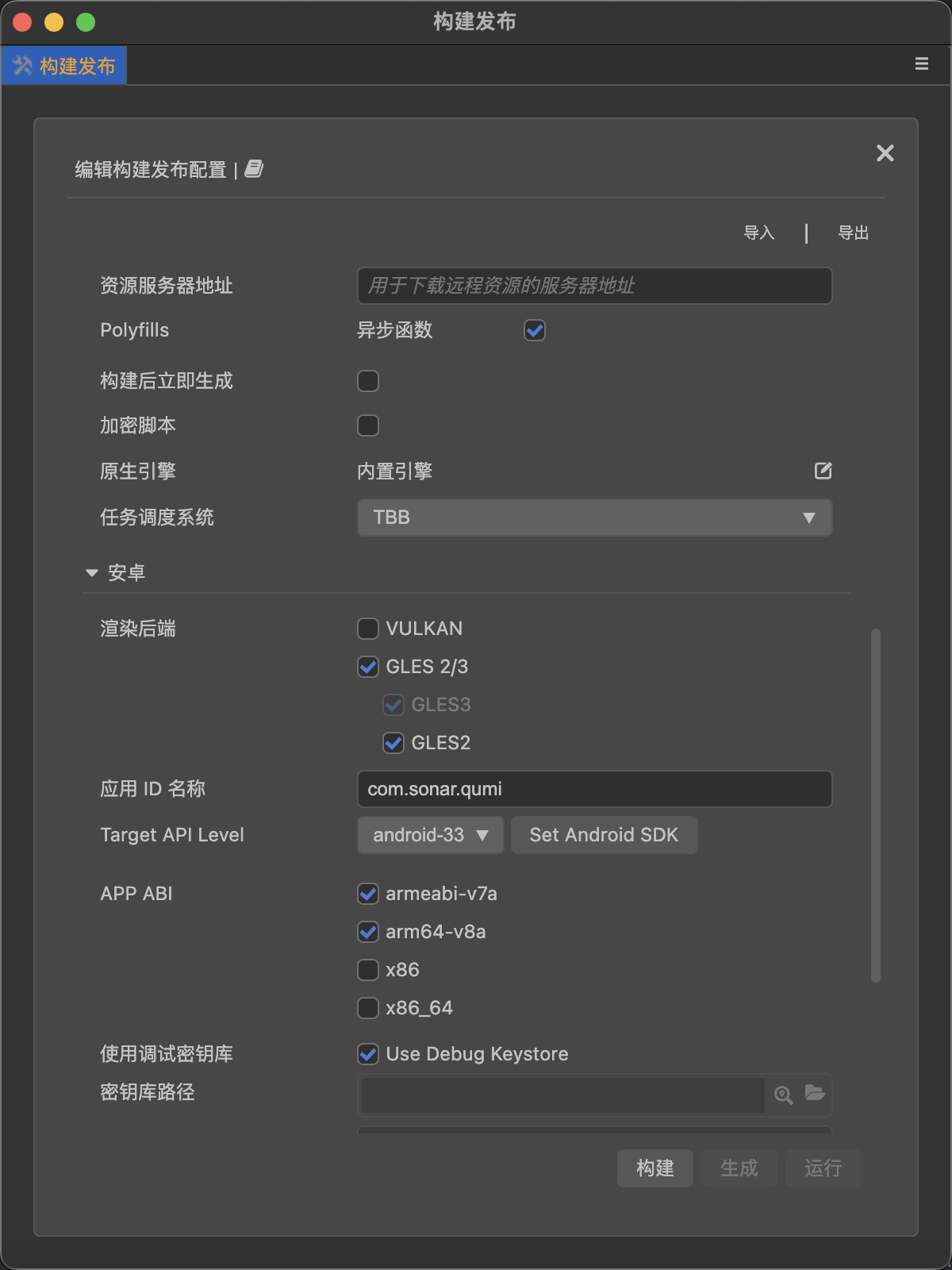Open the build config documentation book icon

pos(254,169)
